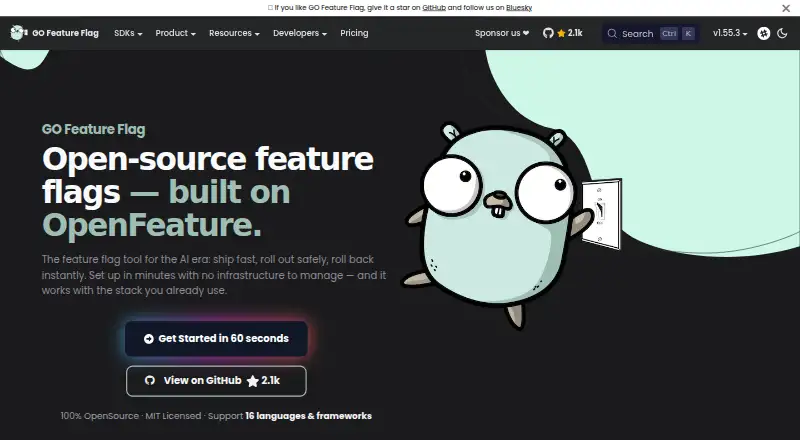Click the 'OpenFeature.' headline word
800x440 pixels.
(x=152, y=225)
